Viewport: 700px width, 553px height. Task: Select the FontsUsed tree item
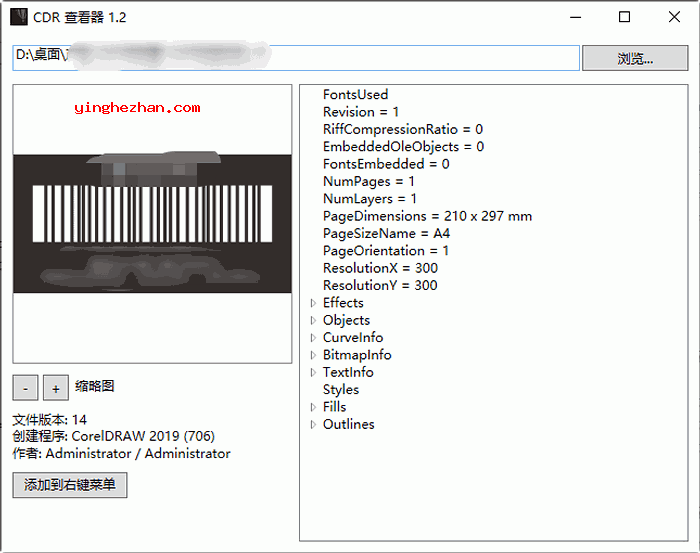pos(355,95)
